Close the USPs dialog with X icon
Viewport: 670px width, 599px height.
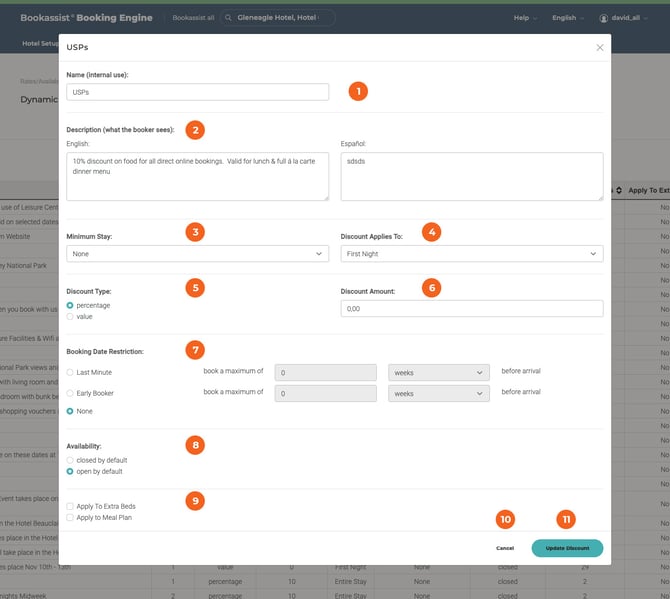tap(600, 47)
